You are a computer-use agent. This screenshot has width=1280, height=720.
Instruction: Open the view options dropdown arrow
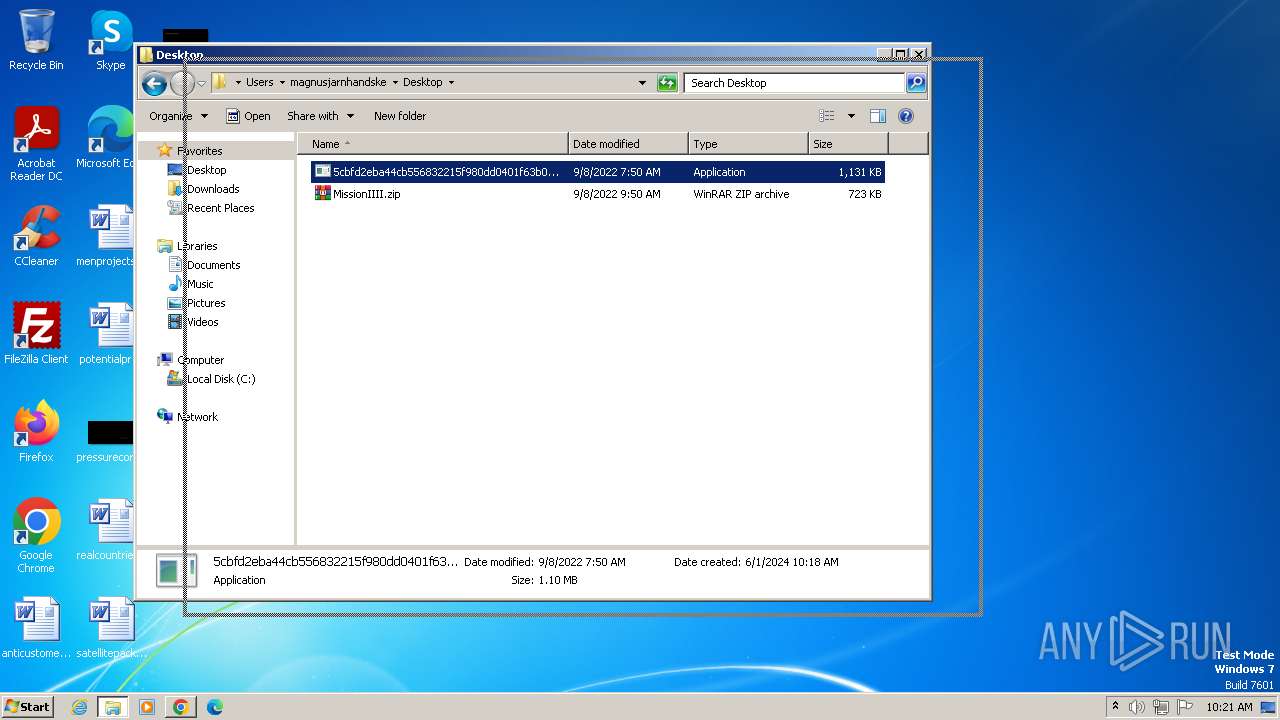851,116
